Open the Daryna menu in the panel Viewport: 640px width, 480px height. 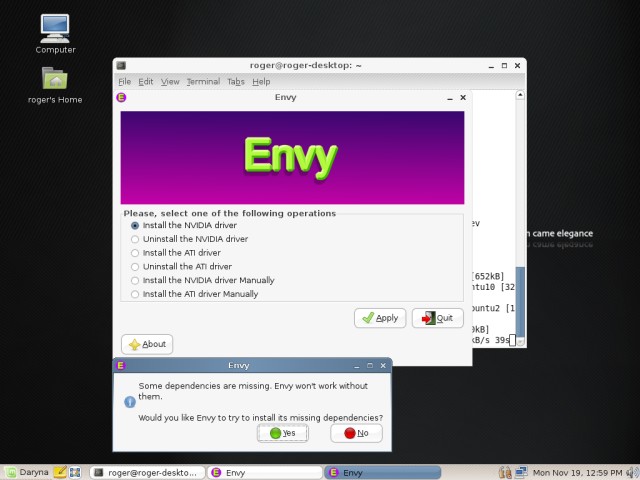point(27,473)
